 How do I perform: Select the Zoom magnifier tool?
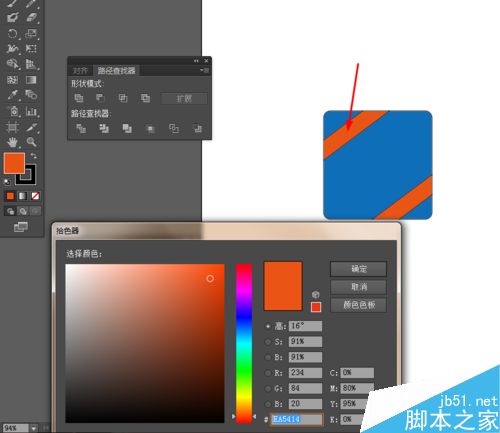pyautogui.click(x=31, y=142)
